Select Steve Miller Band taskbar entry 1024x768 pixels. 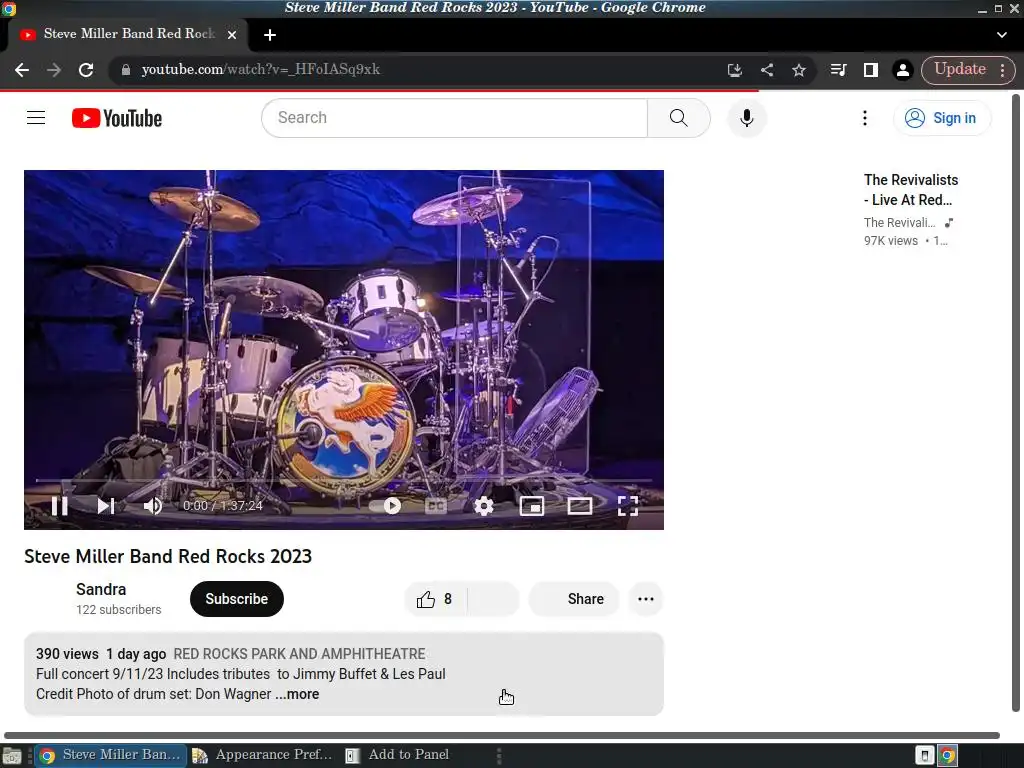[111, 755]
